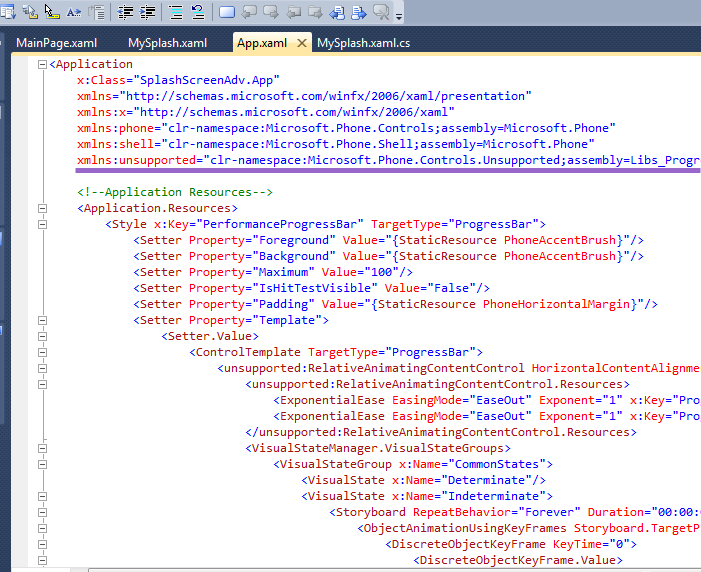This screenshot has height=572, width=701.
Task: Click the xmlns:phone namespace line
Action: click(x=346, y=128)
